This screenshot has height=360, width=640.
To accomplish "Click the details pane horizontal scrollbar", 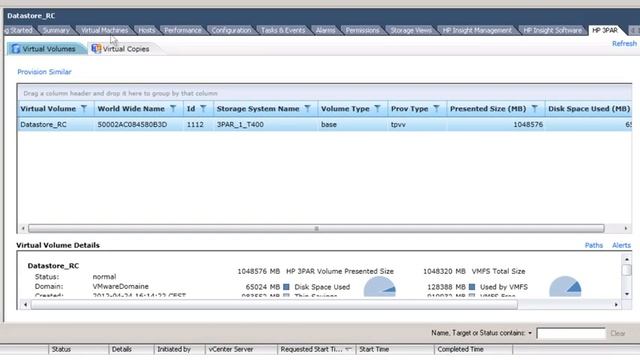I will click(x=274, y=304).
